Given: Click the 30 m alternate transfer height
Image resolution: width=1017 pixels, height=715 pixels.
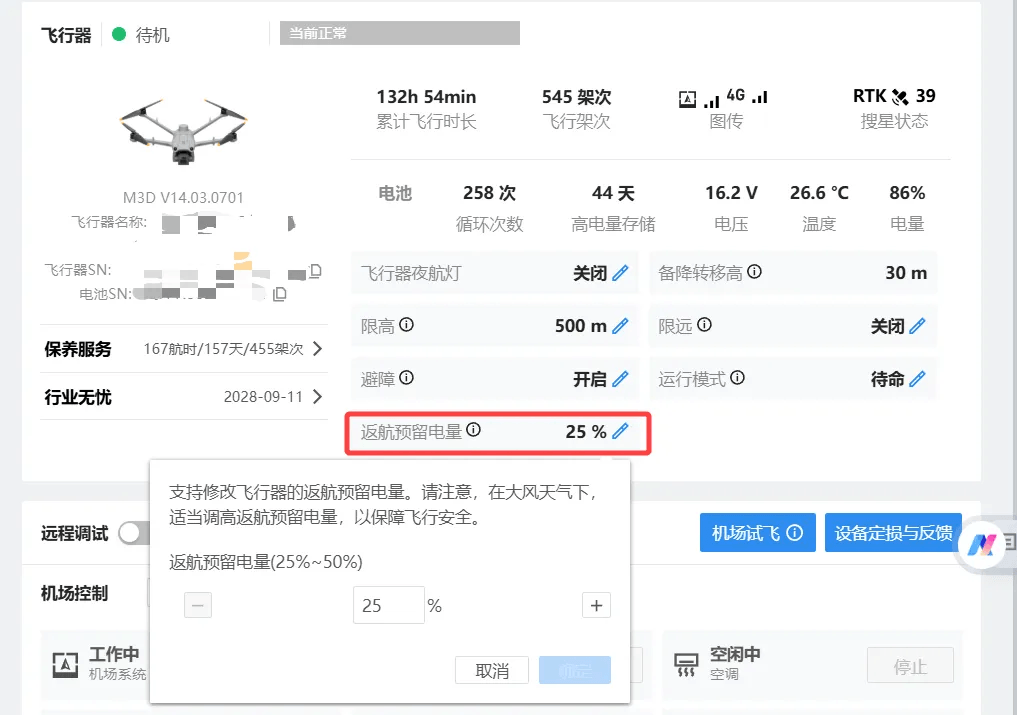Looking at the screenshot, I should pyautogui.click(x=906, y=273).
